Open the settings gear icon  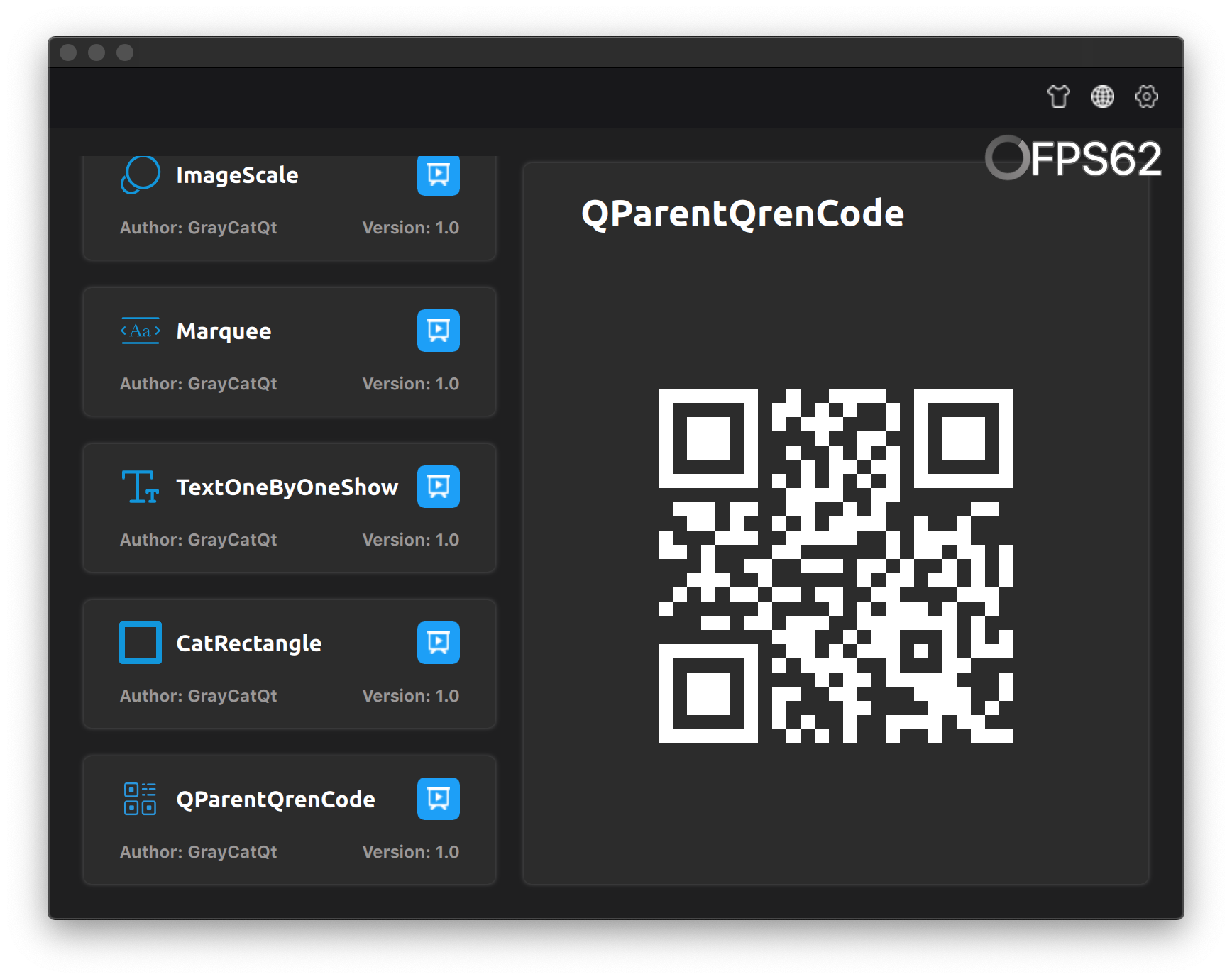pyautogui.click(x=1146, y=96)
